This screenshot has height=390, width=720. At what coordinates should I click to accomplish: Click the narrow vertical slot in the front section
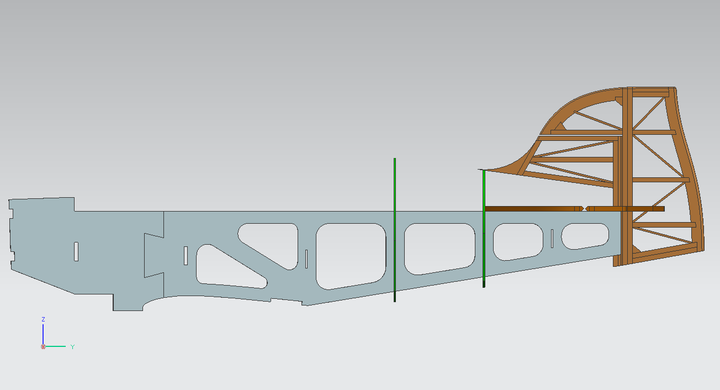(x=76, y=251)
